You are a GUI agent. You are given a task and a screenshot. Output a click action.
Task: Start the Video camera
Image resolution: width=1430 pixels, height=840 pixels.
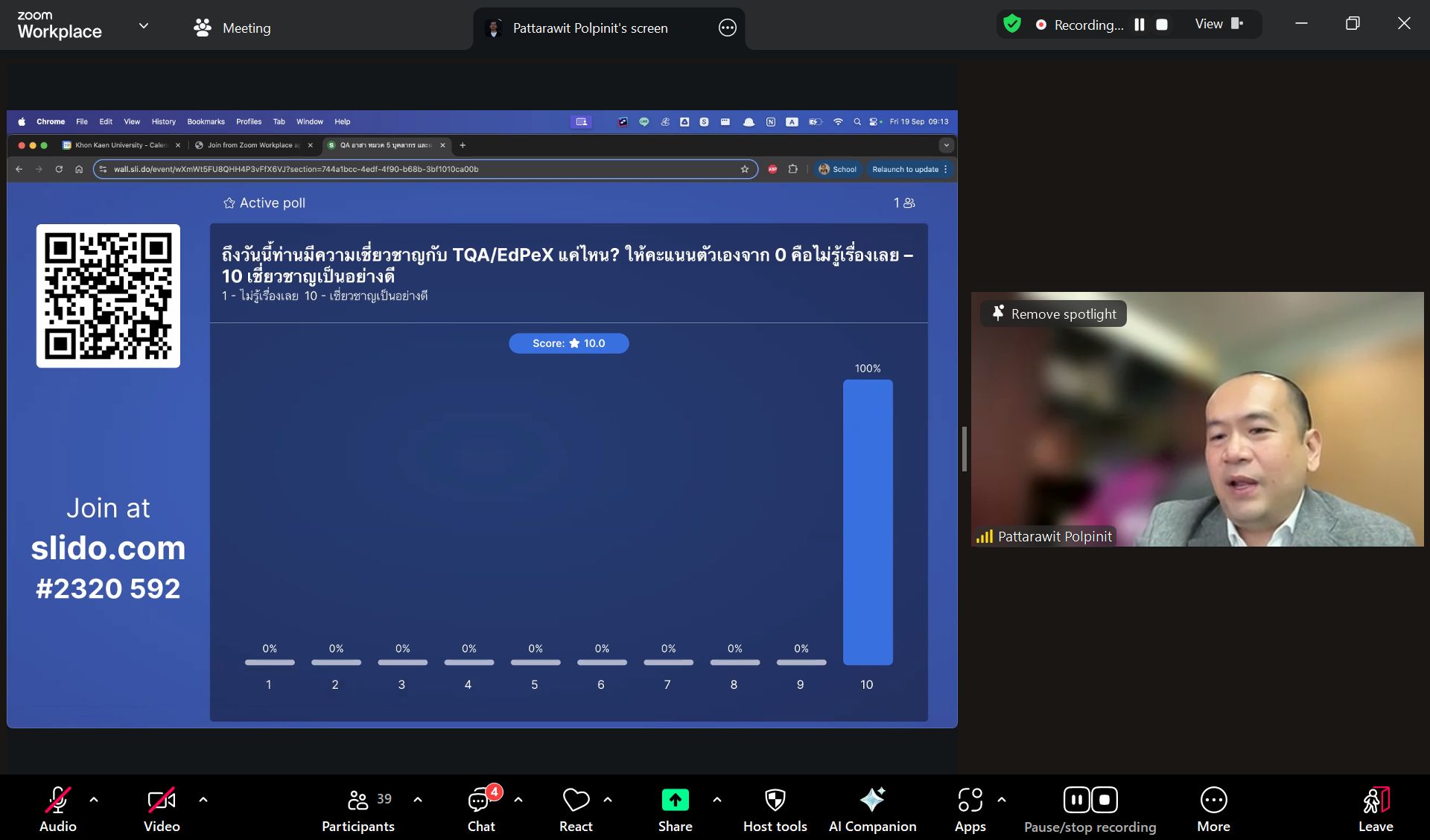(162, 801)
